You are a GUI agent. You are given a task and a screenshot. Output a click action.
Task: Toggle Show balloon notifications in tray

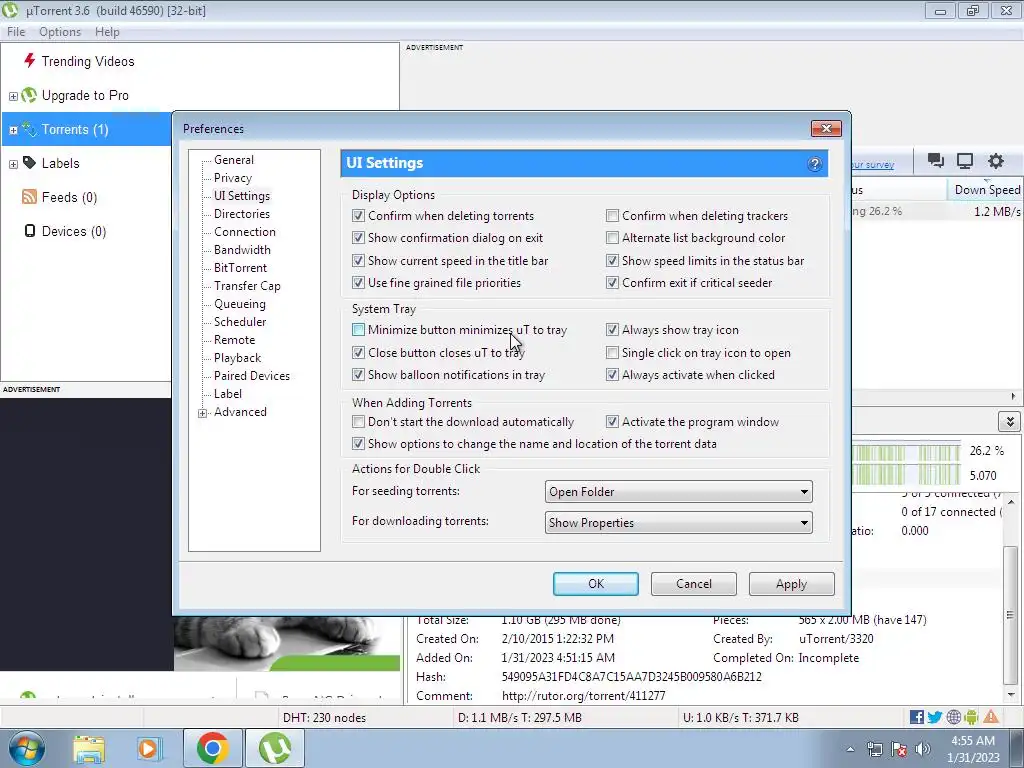(x=358, y=375)
